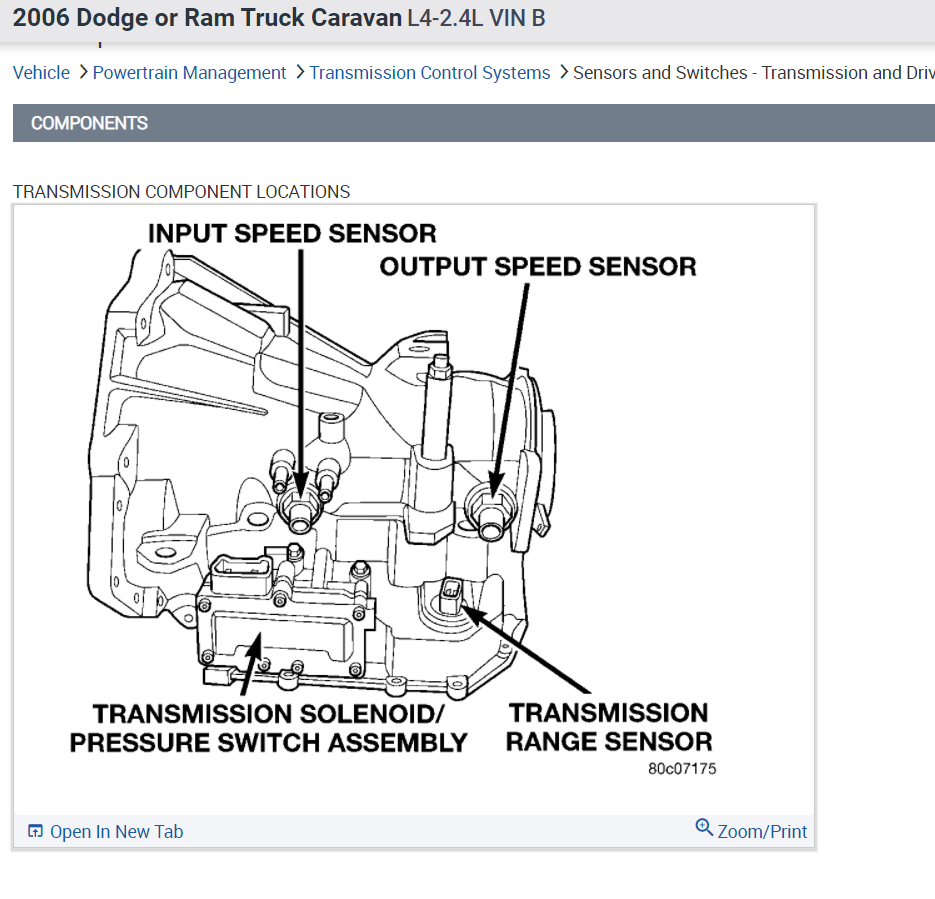
Task: Click the Zoom/Print link
Action: pyautogui.click(x=762, y=832)
